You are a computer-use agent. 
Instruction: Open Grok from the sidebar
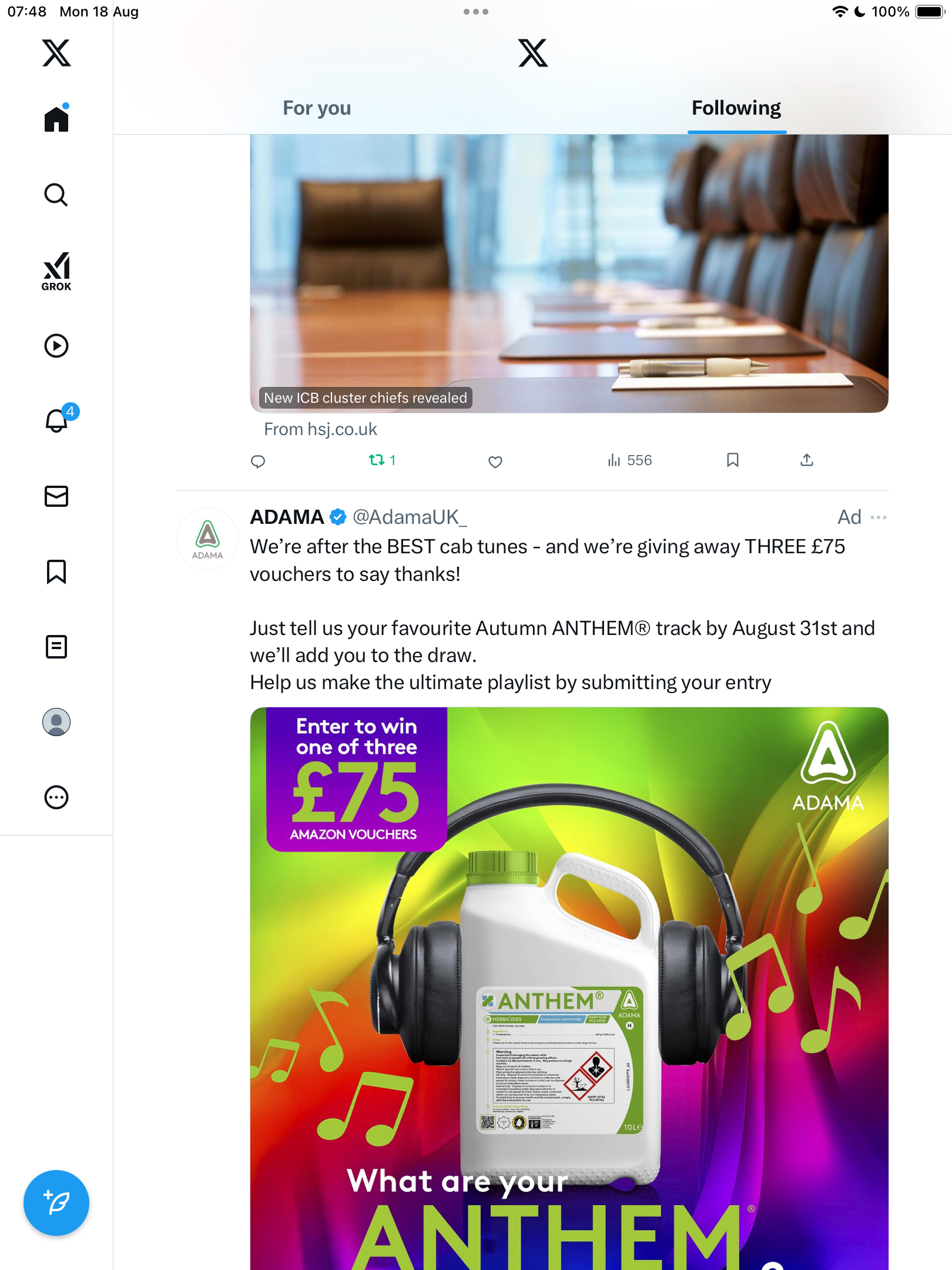pyautogui.click(x=56, y=271)
